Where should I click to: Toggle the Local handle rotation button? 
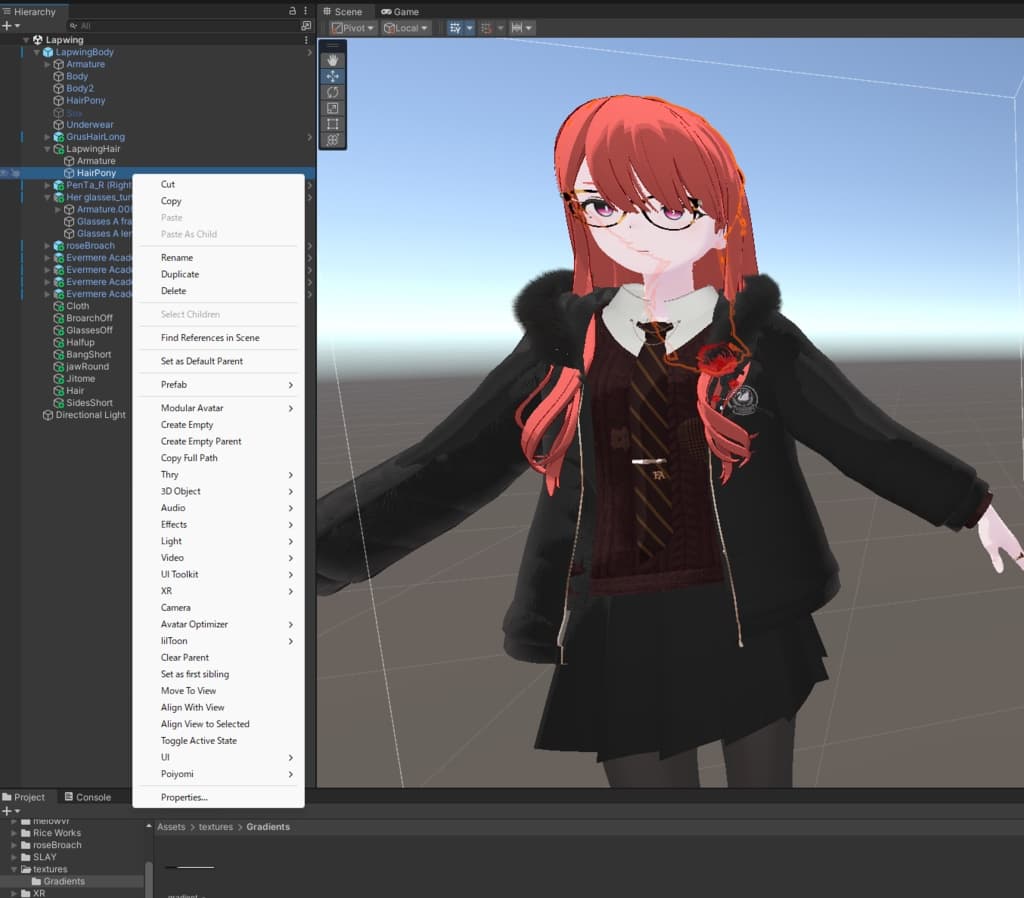(406, 28)
